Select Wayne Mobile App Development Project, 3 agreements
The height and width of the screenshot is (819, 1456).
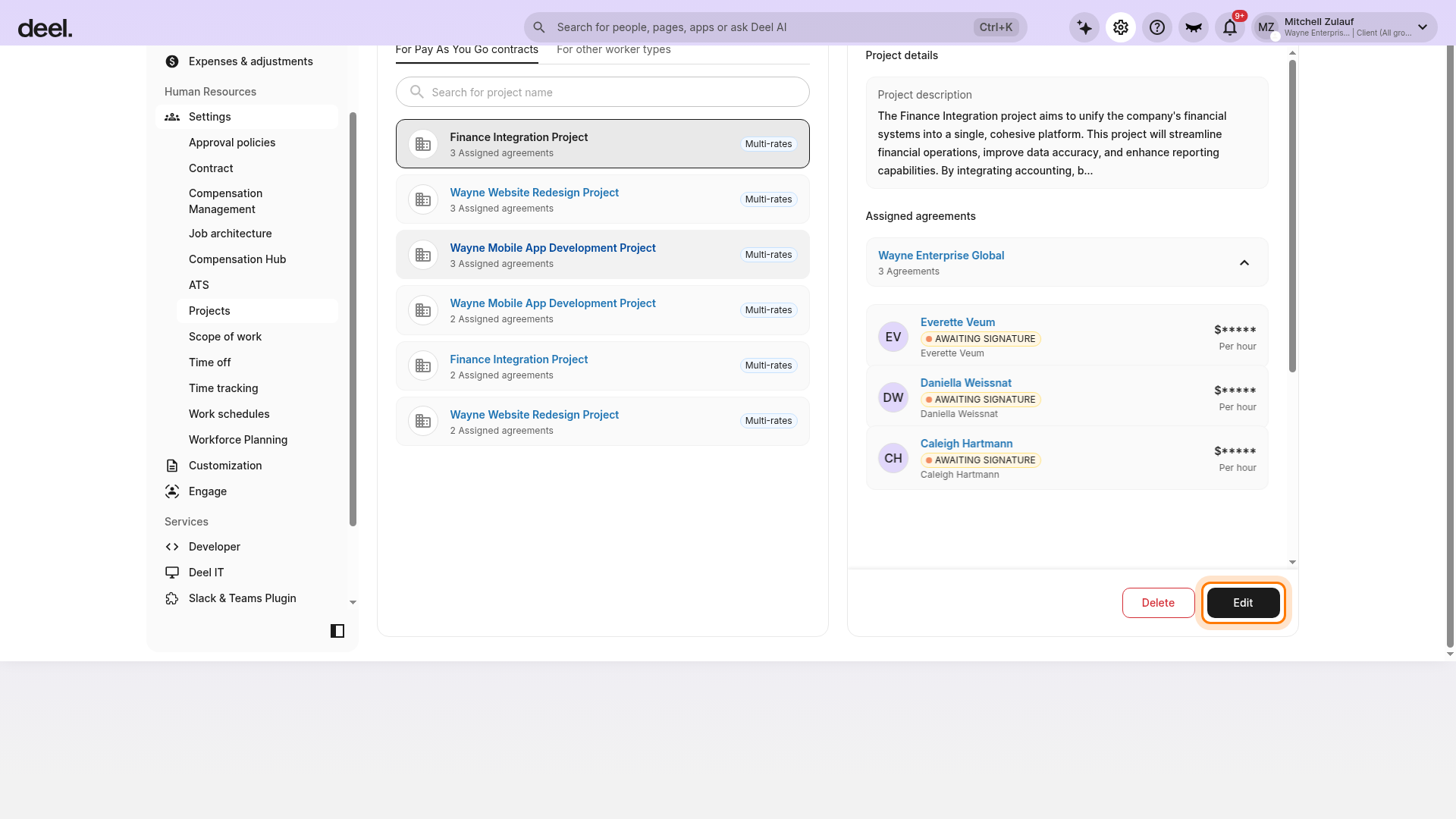[x=602, y=255]
